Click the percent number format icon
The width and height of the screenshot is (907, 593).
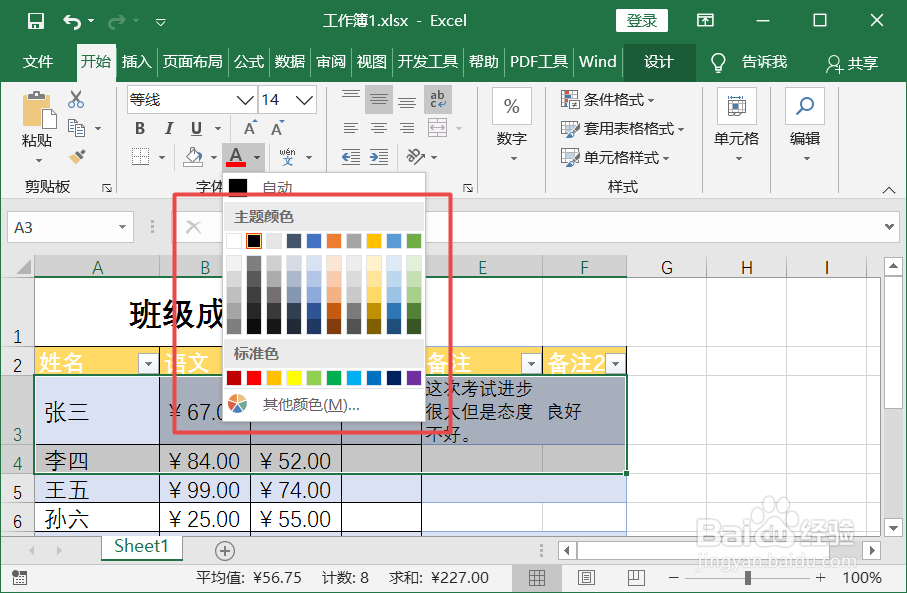[x=511, y=106]
